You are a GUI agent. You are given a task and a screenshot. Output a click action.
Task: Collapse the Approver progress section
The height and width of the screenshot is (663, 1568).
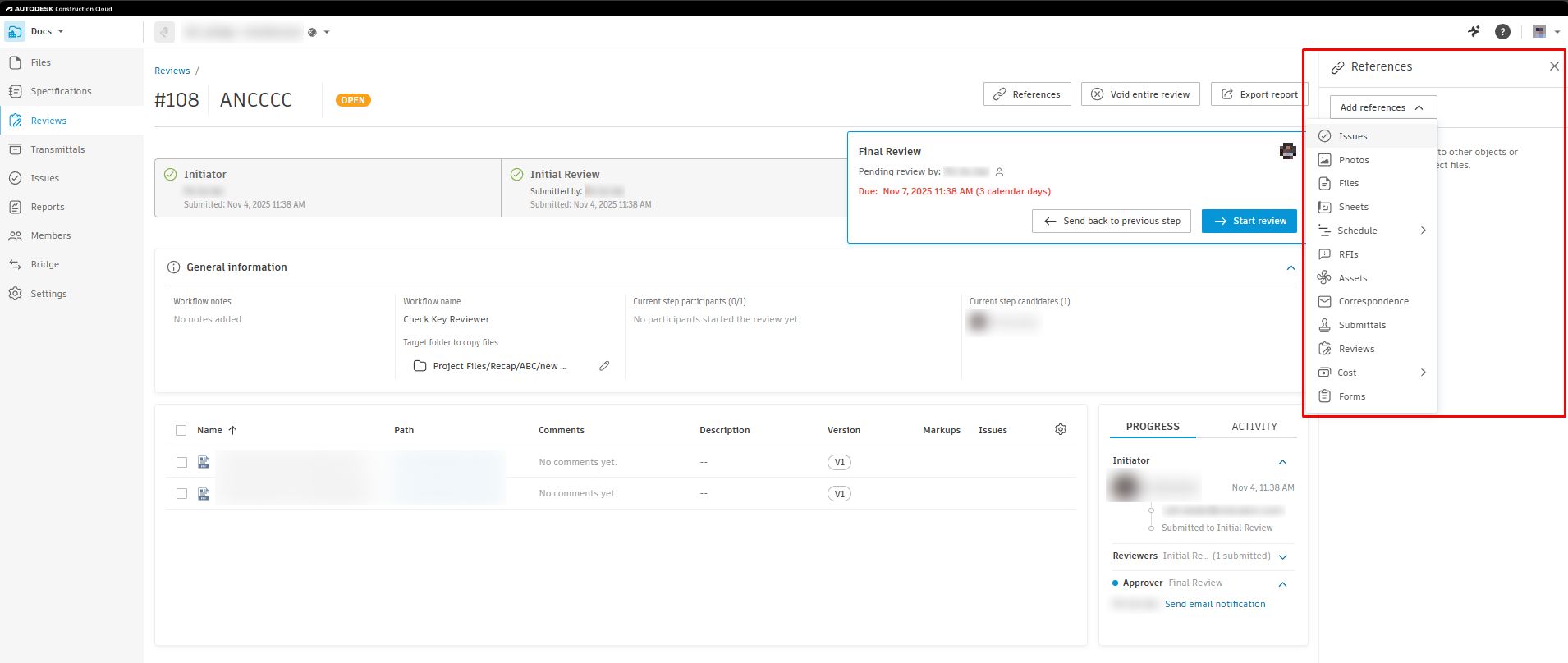pyautogui.click(x=1282, y=584)
